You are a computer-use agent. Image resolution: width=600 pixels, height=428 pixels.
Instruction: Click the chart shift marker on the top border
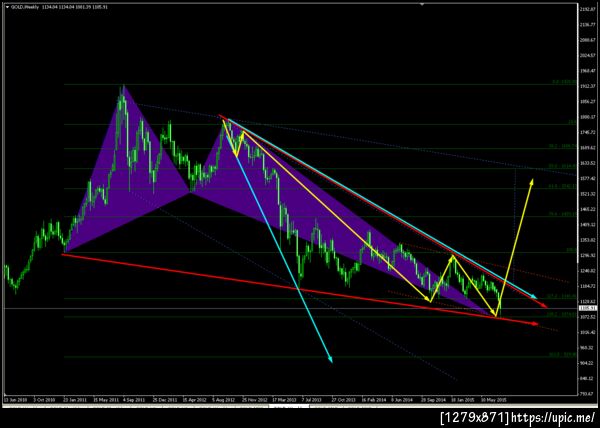pyautogui.click(x=422, y=5)
